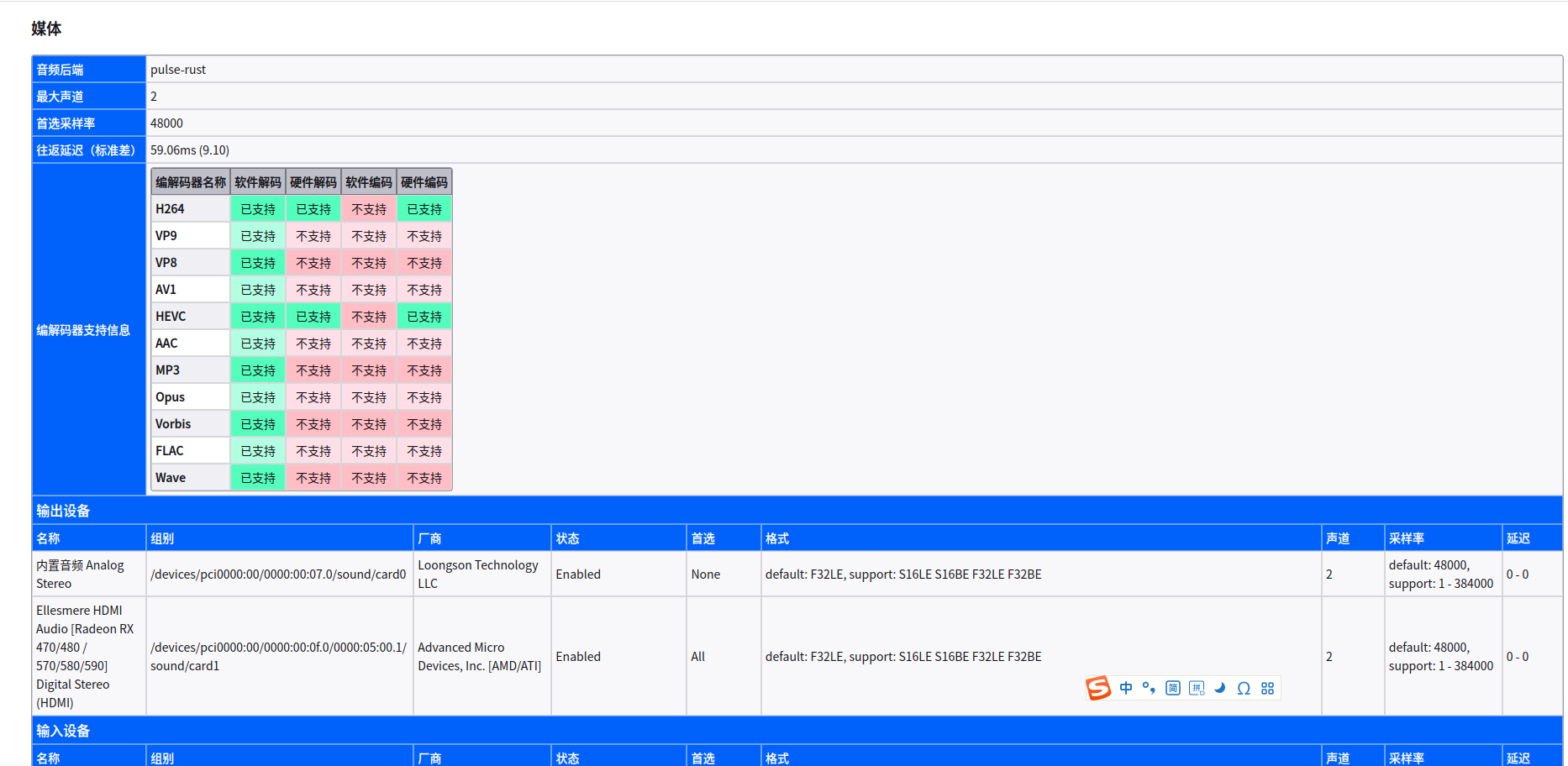1568x766 pixels.
Task: Open the Omega special symbols icon
Action: 1244,688
